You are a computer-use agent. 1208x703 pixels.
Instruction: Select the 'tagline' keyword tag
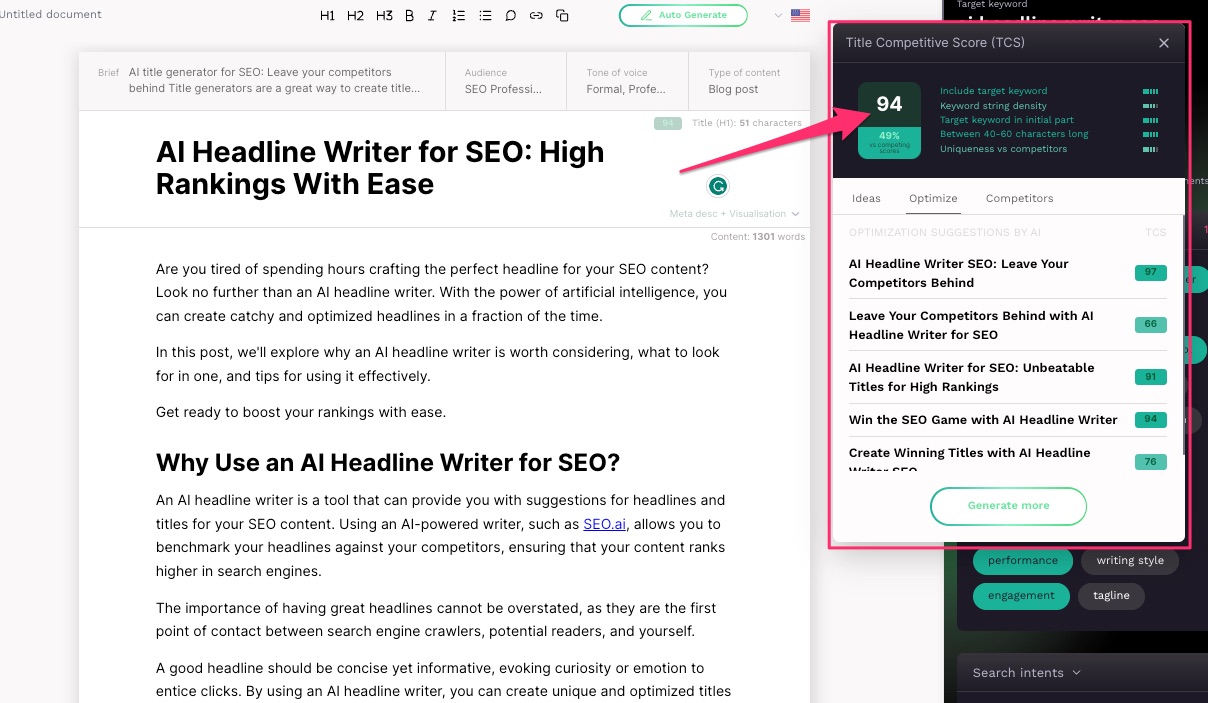click(x=1111, y=596)
